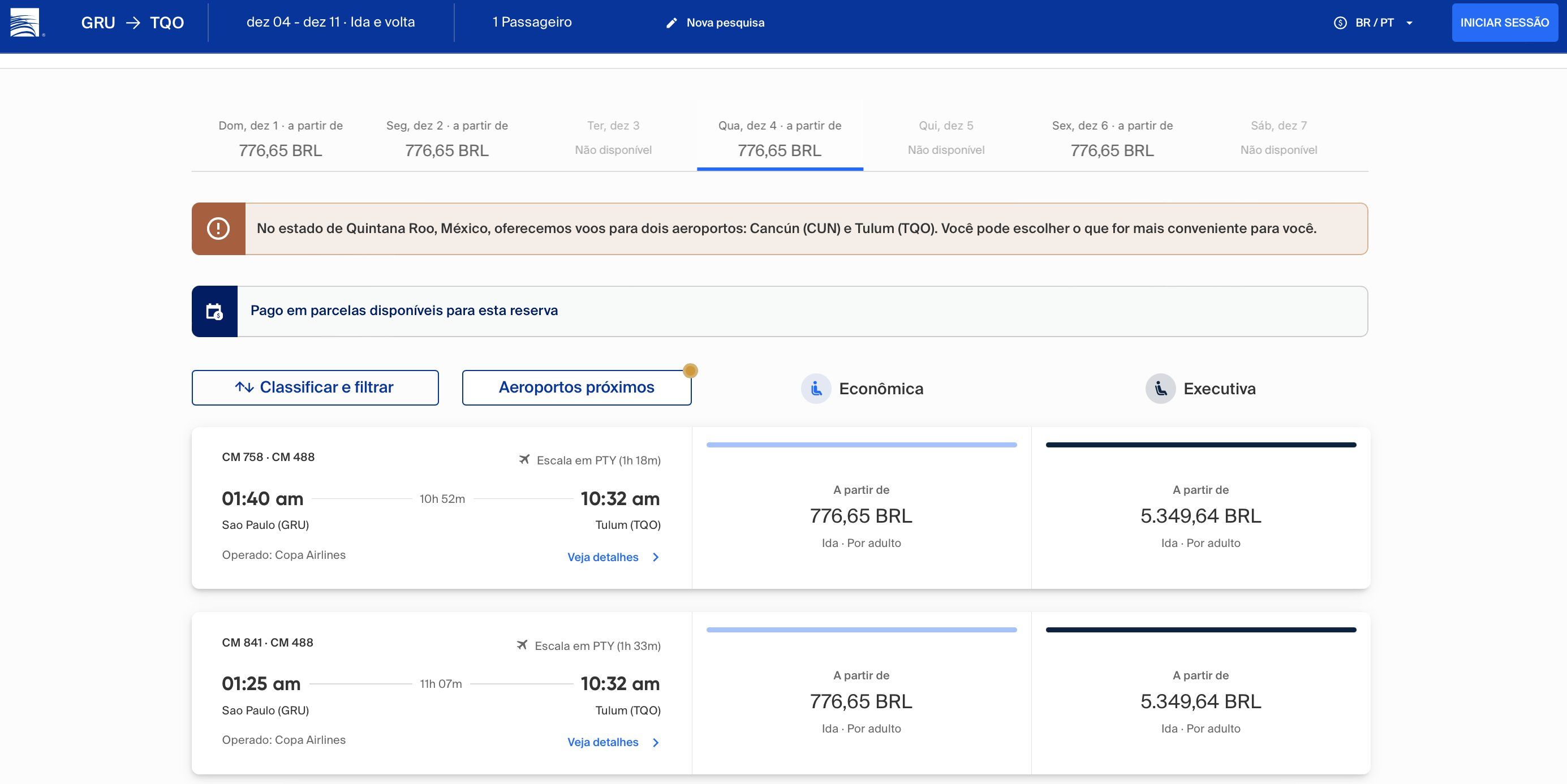The image size is (1567, 784).
Task: Click the sort arrows icon in Classificar e filtrar
Action: (244, 387)
